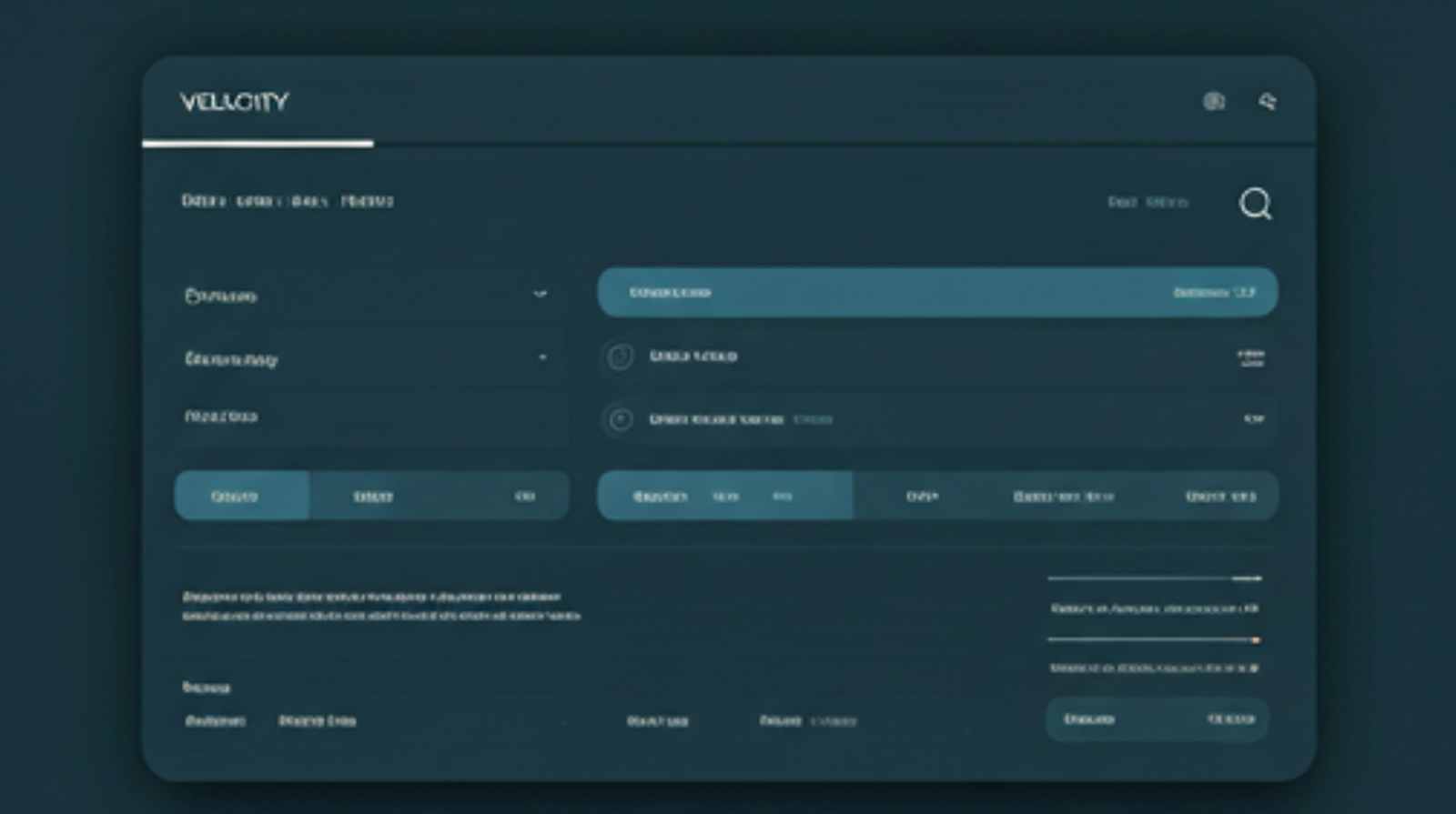The height and width of the screenshot is (814, 1456).
Task: Select the third item in the left panel
Action: (x=221, y=417)
